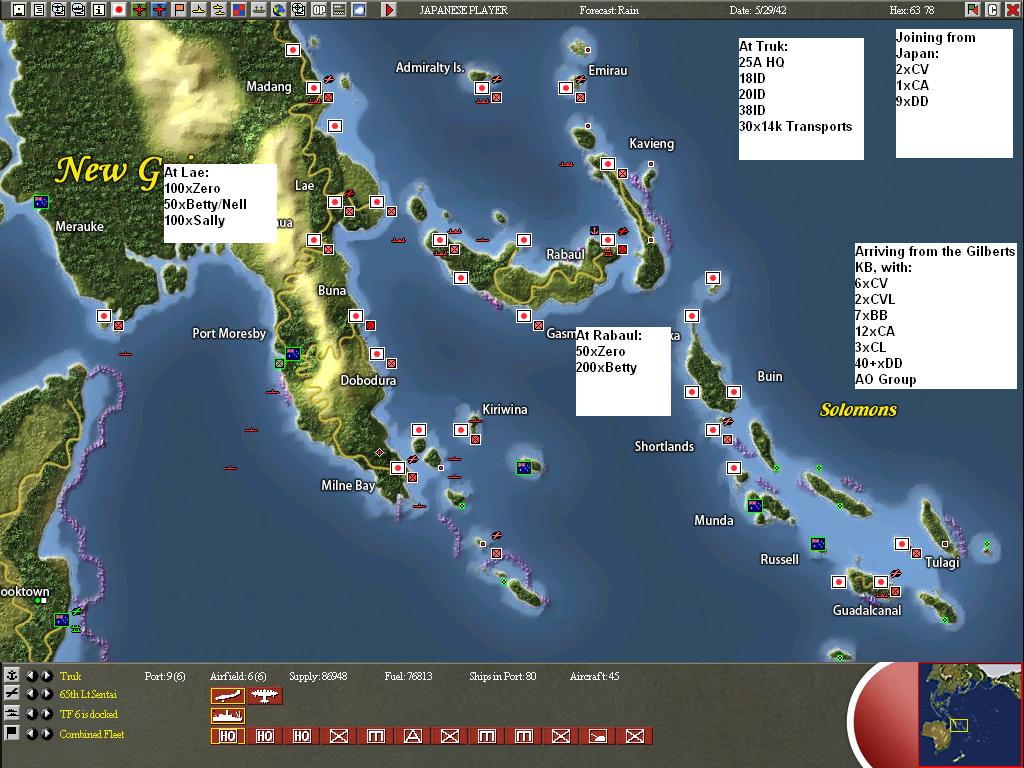Click the Rabaul base marker on map

click(x=608, y=240)
